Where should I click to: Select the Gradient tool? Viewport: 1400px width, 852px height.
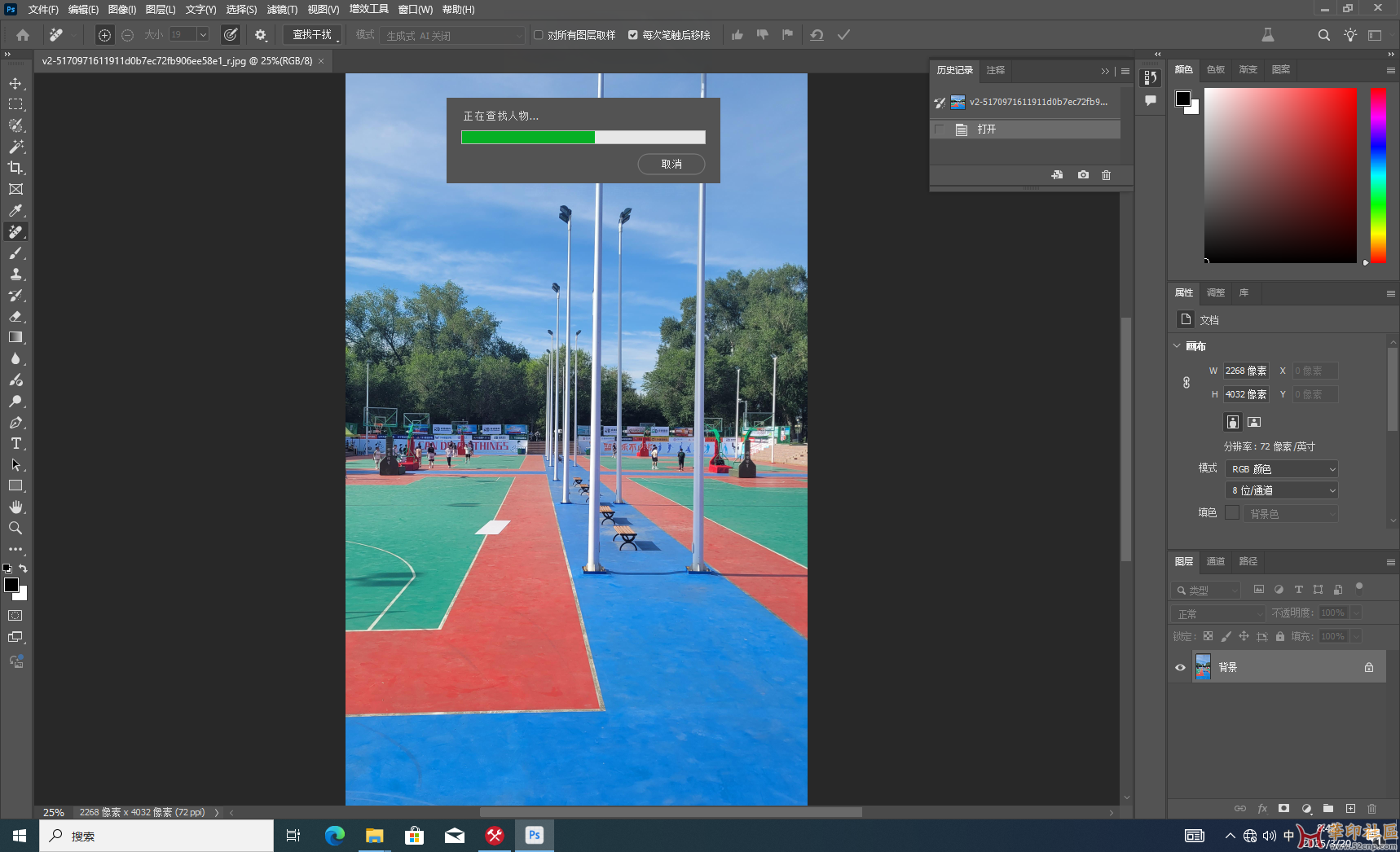pos(15,337)
